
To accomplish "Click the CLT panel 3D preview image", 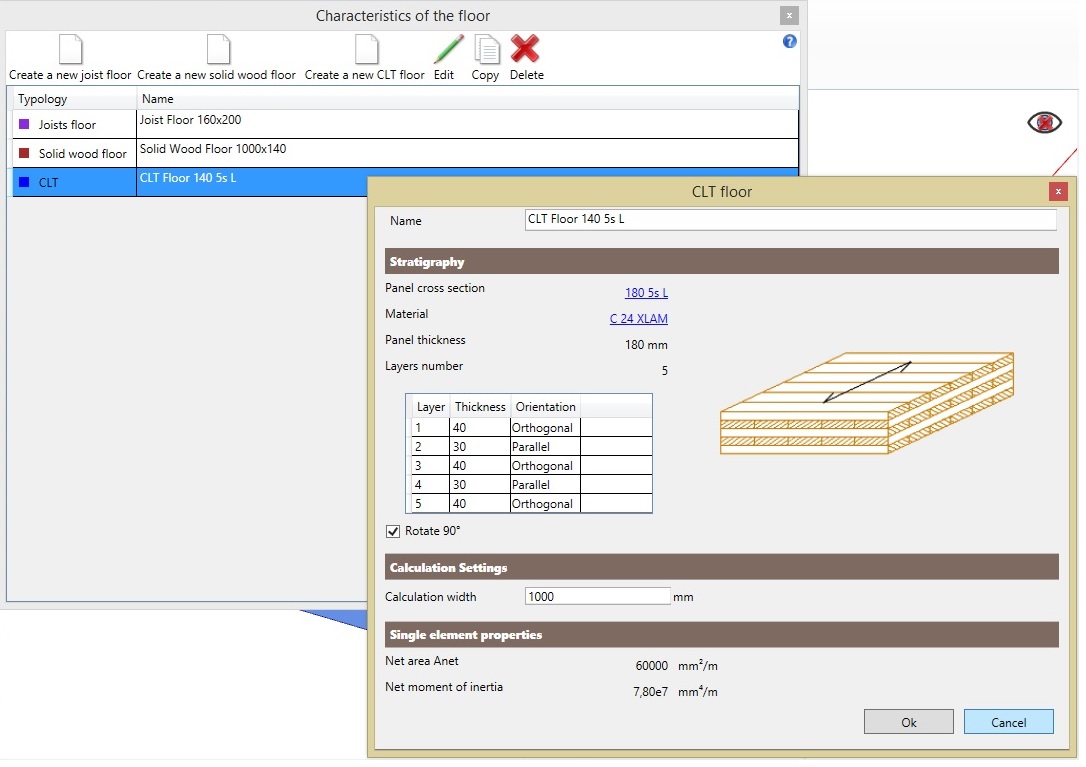I will click(867, 403).
